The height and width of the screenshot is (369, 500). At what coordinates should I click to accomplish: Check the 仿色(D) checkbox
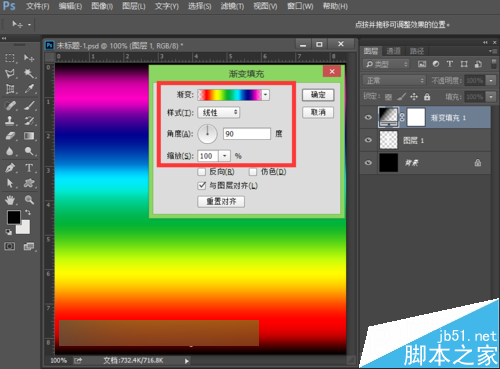click(253, 172)
